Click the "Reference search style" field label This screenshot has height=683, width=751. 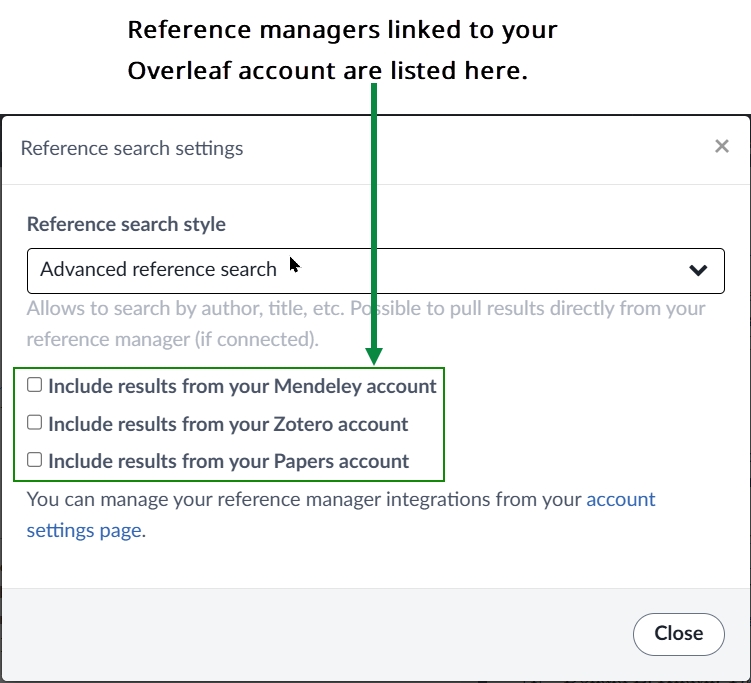pos(126,224)
